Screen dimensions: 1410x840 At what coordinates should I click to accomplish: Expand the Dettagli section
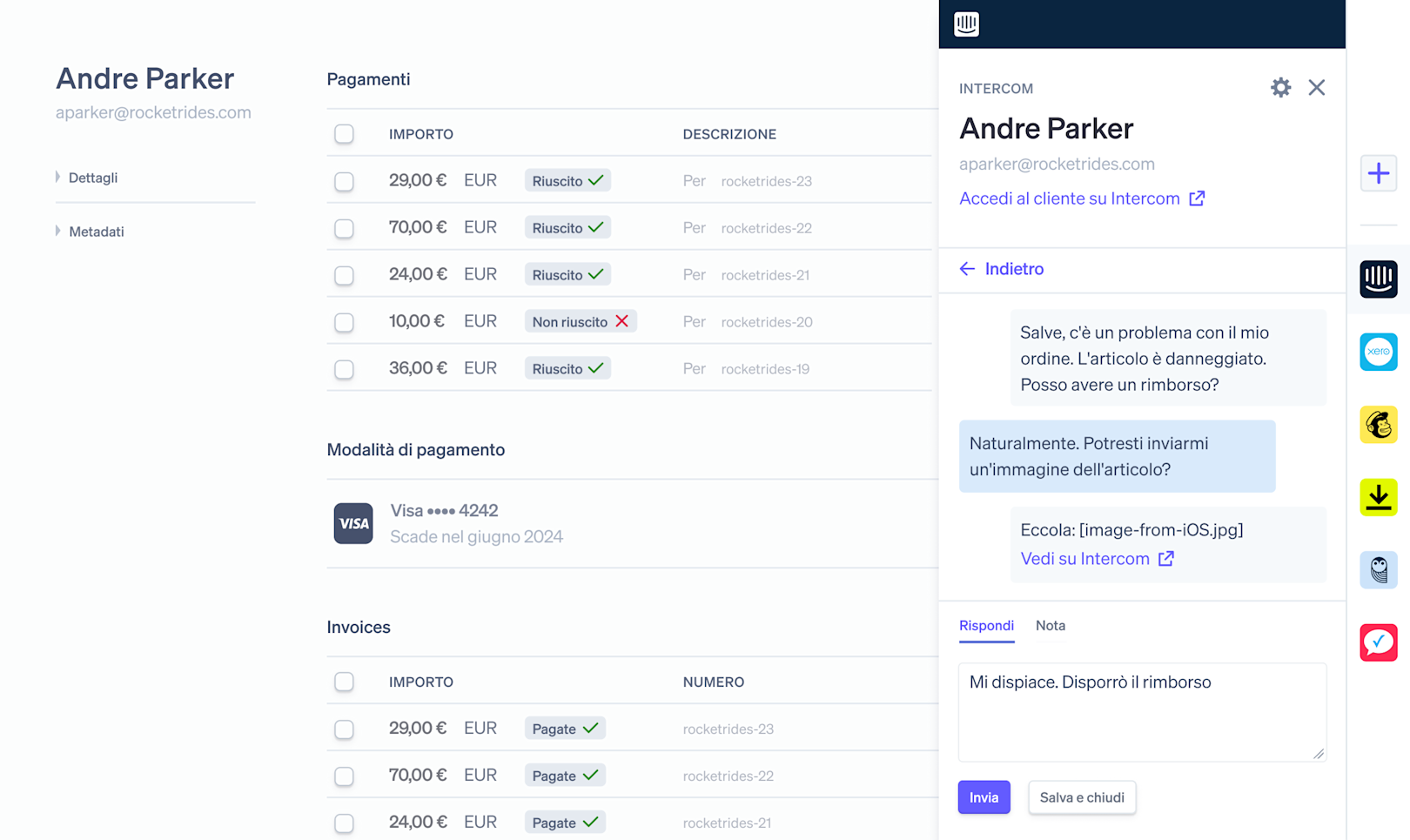[x=87, y=178]
